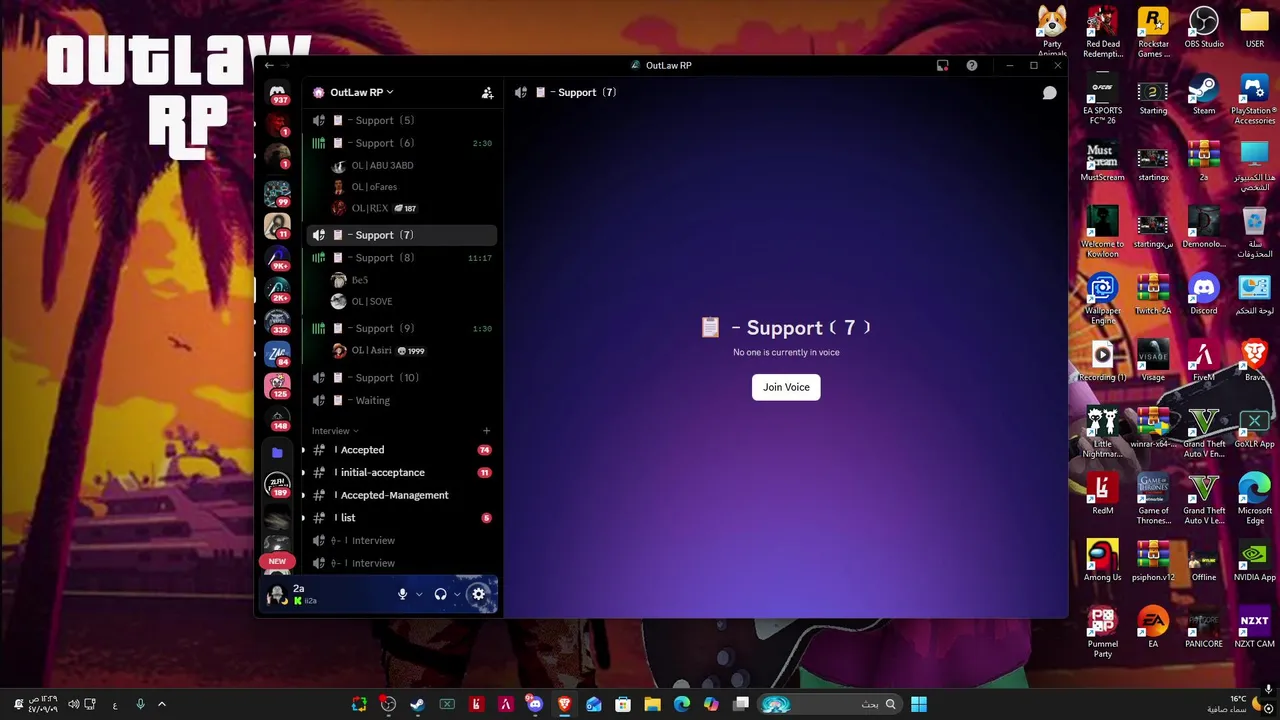The image size is (1280, 720).
Task: Open the NZXT CAM desktop shortcut
Action: [x=1254, y=628]
